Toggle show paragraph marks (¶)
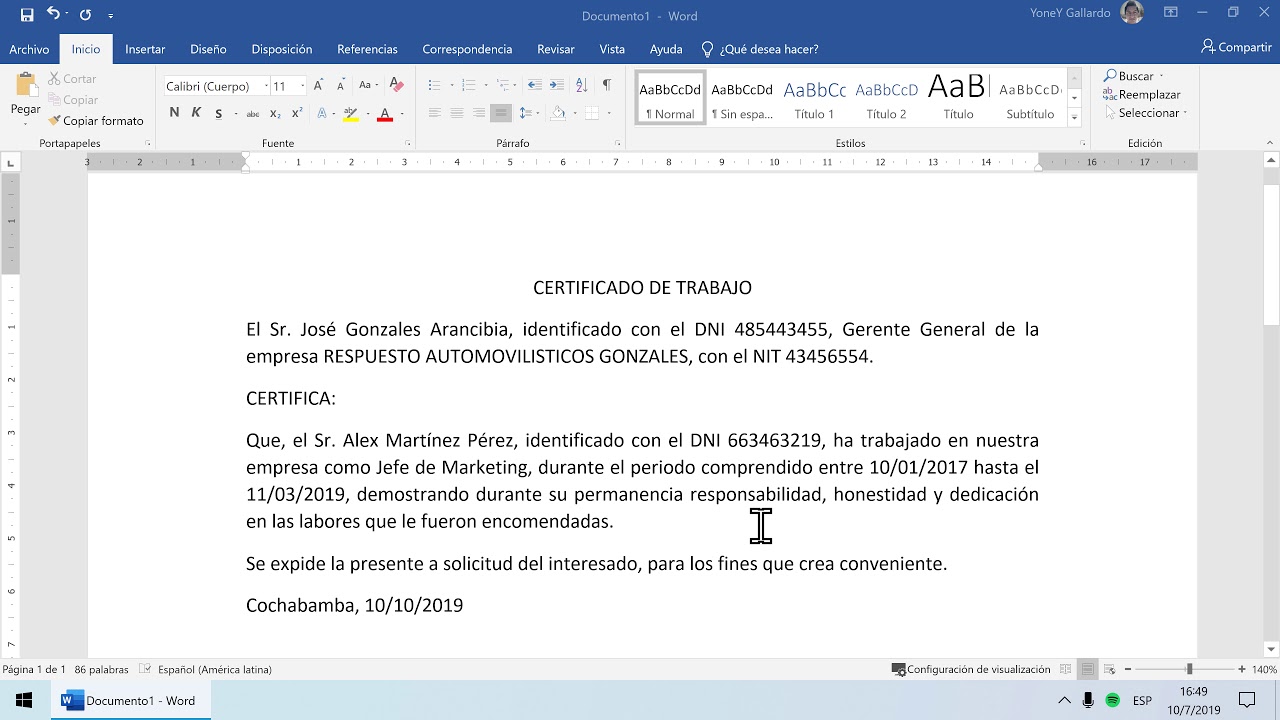This screenshot has height=720, width=1280. click(x=606, y=86)
